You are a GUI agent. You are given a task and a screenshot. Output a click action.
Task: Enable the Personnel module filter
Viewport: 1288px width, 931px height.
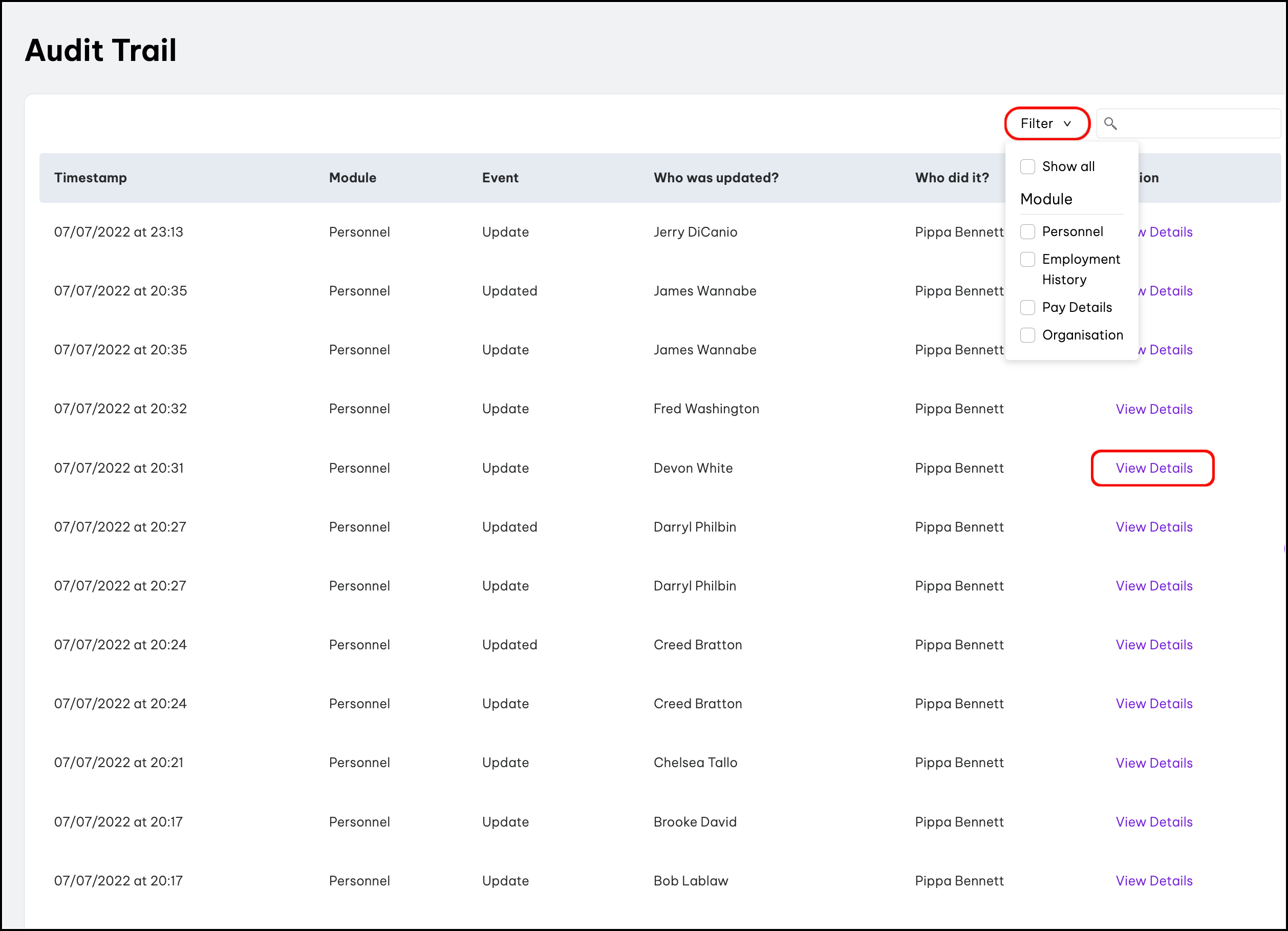[1027, 231]
